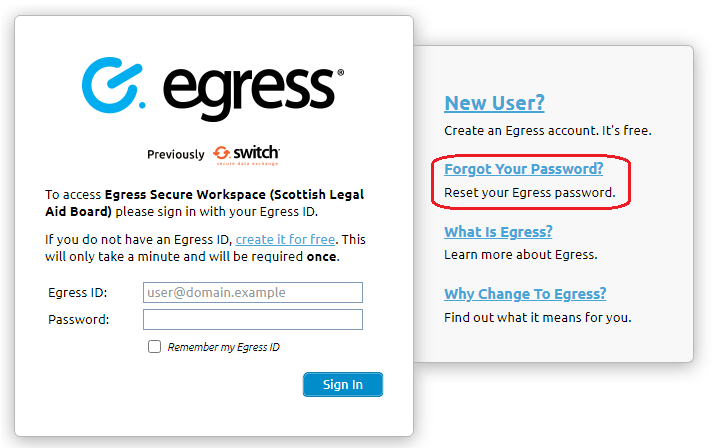Viewport: 712px width, 448px height.
Task: Click the Sign In button
Action: (343, 384)
